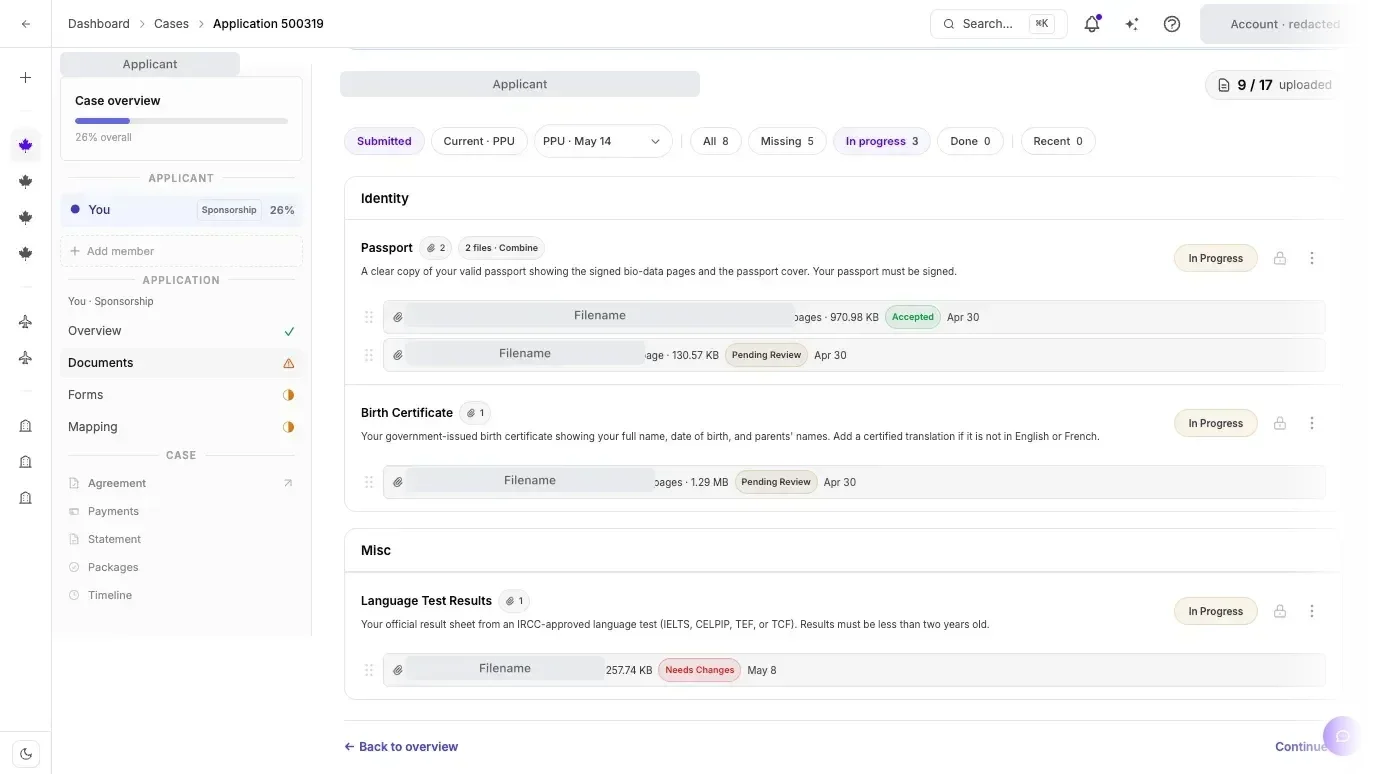Open Packages under Case
Screen dimensions: 1383x774
113,567
